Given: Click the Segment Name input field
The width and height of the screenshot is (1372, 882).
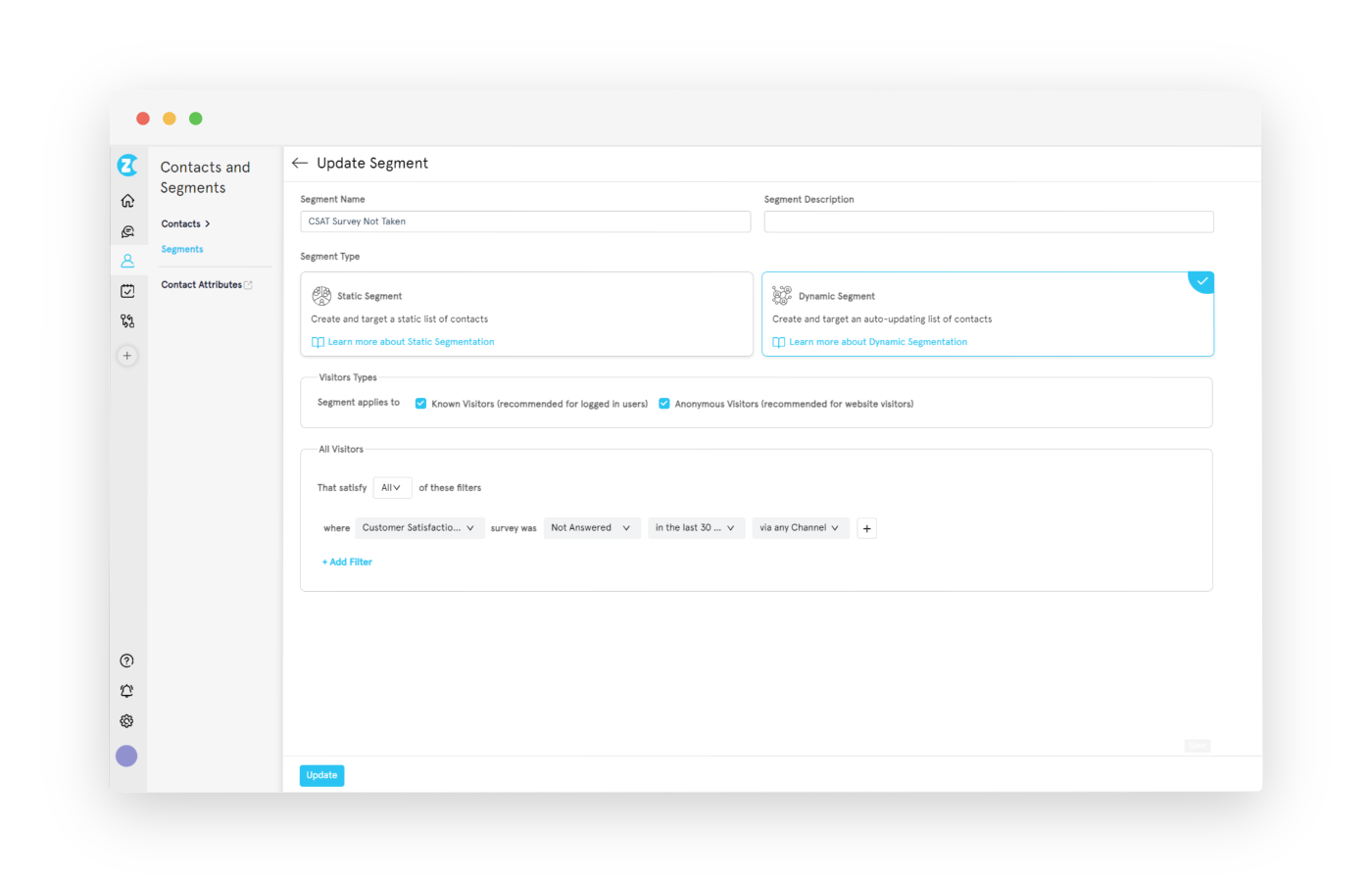Looking at the screenshot, I should [525, 221].
